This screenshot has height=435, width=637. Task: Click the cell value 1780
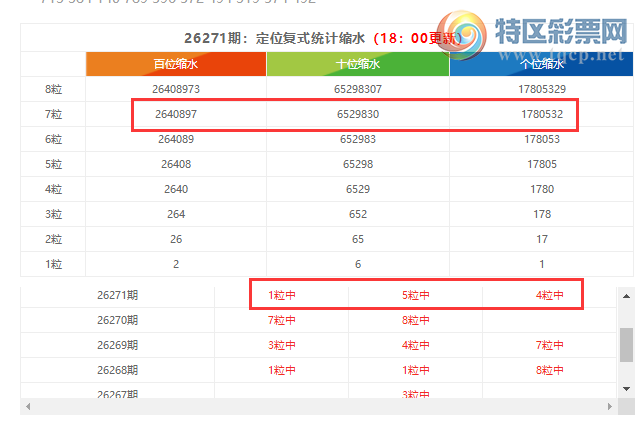(542, 189)
